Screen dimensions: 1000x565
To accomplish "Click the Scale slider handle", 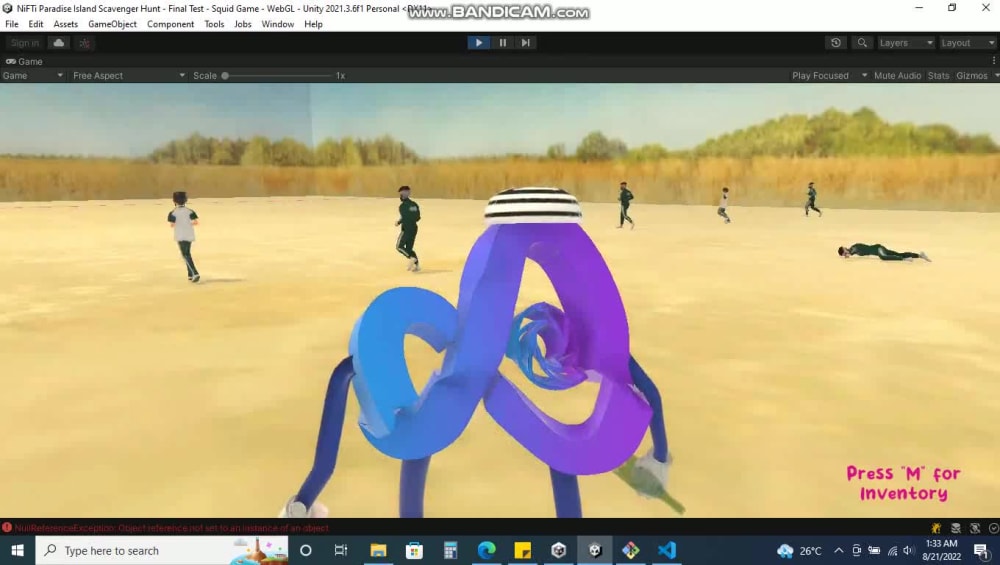I will click(225, 75).
